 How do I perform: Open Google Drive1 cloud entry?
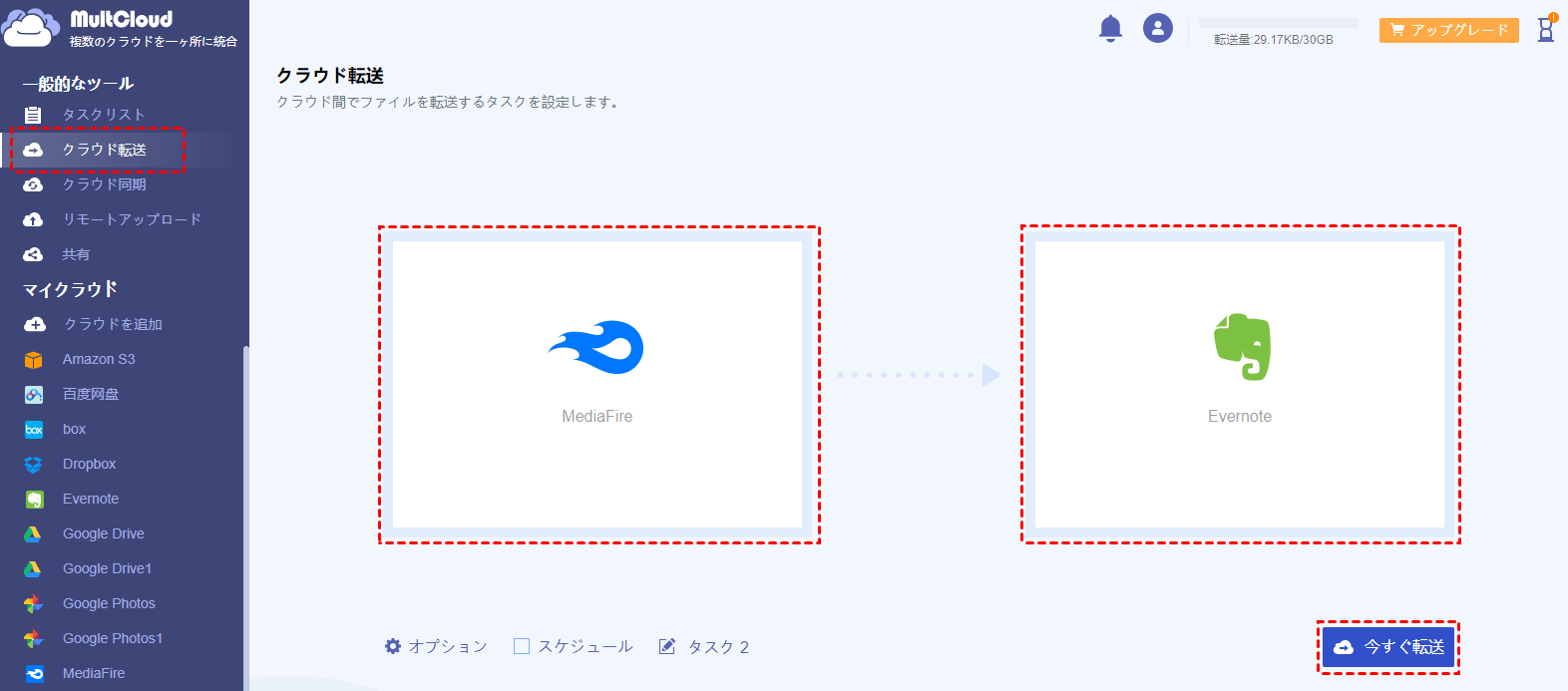108,568
